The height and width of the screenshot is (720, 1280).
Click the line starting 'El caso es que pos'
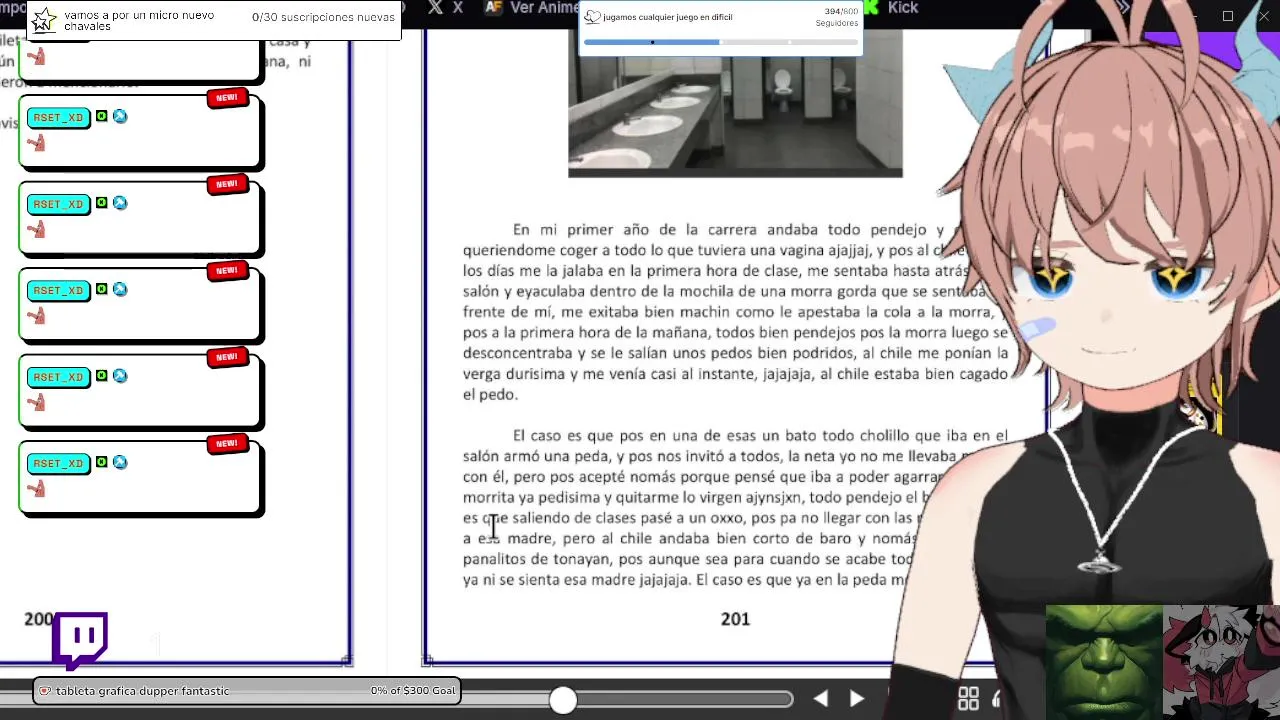tap(760, 436)
